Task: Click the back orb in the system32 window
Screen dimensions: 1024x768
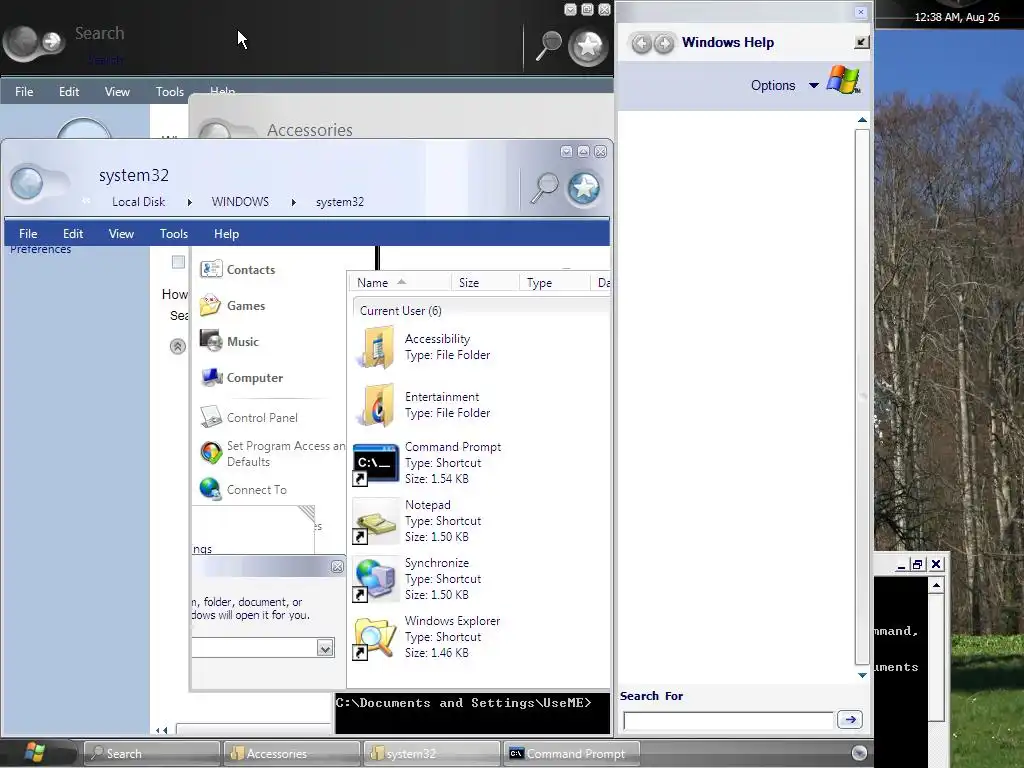Action: point(27,184)
